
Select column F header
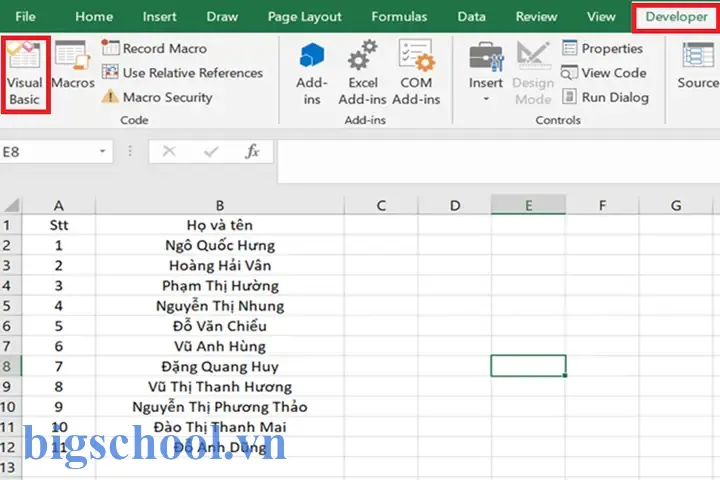click(602, 205)
